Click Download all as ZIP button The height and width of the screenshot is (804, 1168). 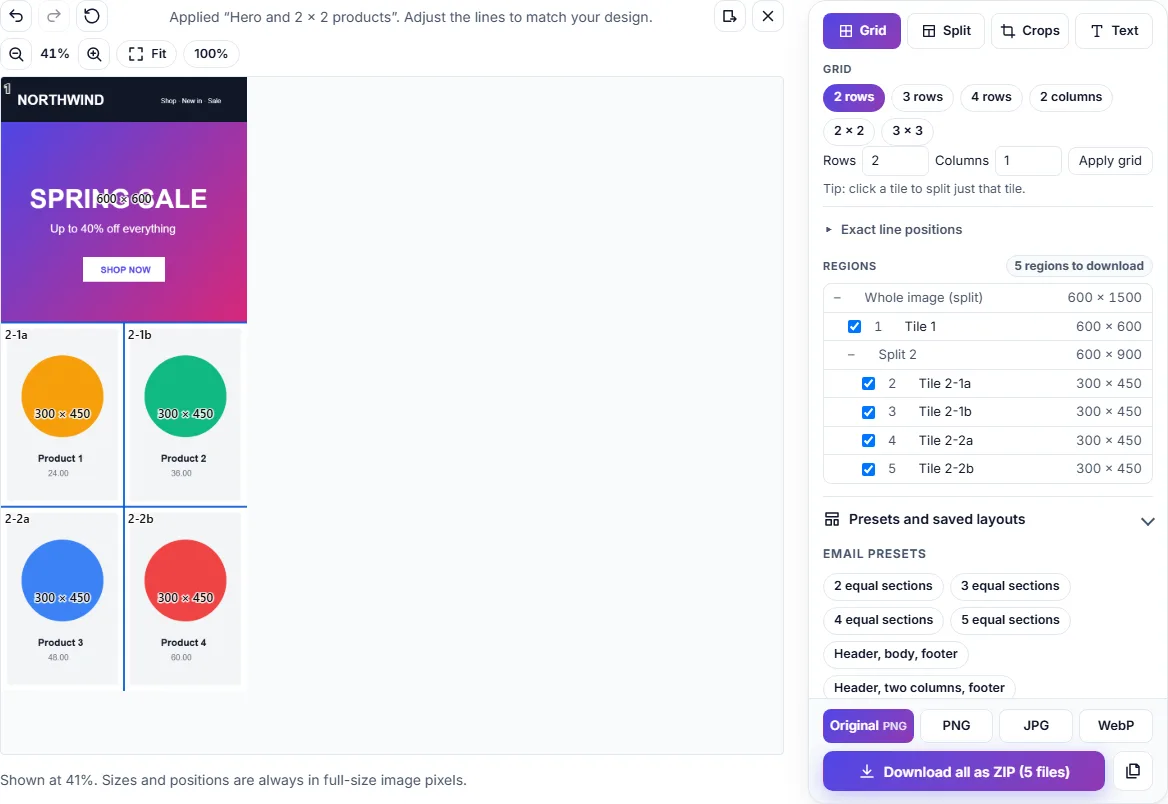pyautogui.click(x=963, y=771)
